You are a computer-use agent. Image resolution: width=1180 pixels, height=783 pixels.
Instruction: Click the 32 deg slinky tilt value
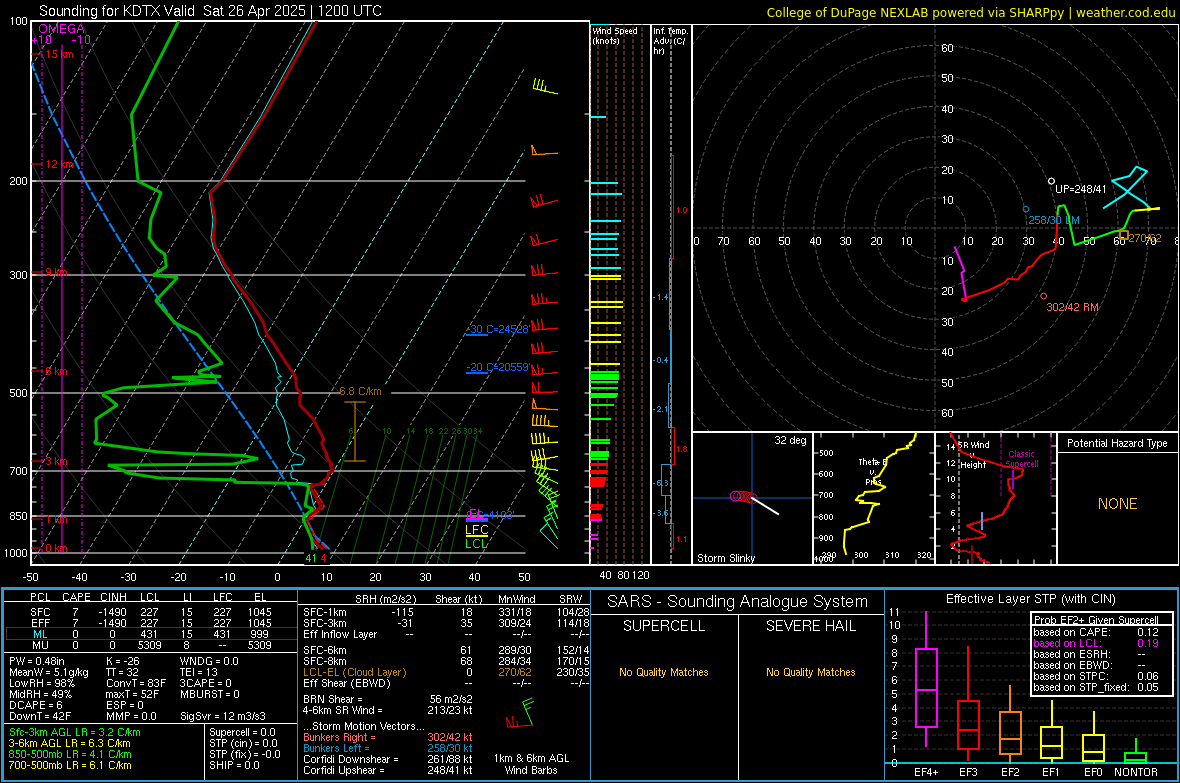click(790, 440)
